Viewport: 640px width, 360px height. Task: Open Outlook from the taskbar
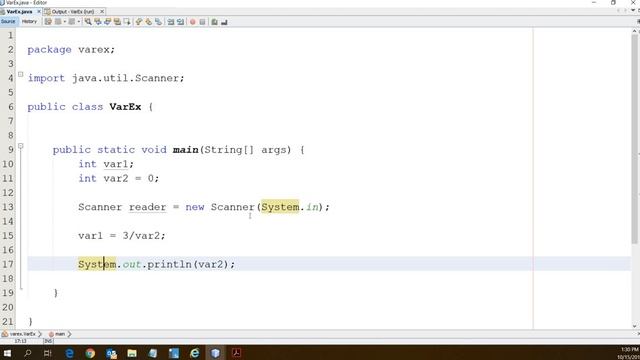(x=111, y=353)
